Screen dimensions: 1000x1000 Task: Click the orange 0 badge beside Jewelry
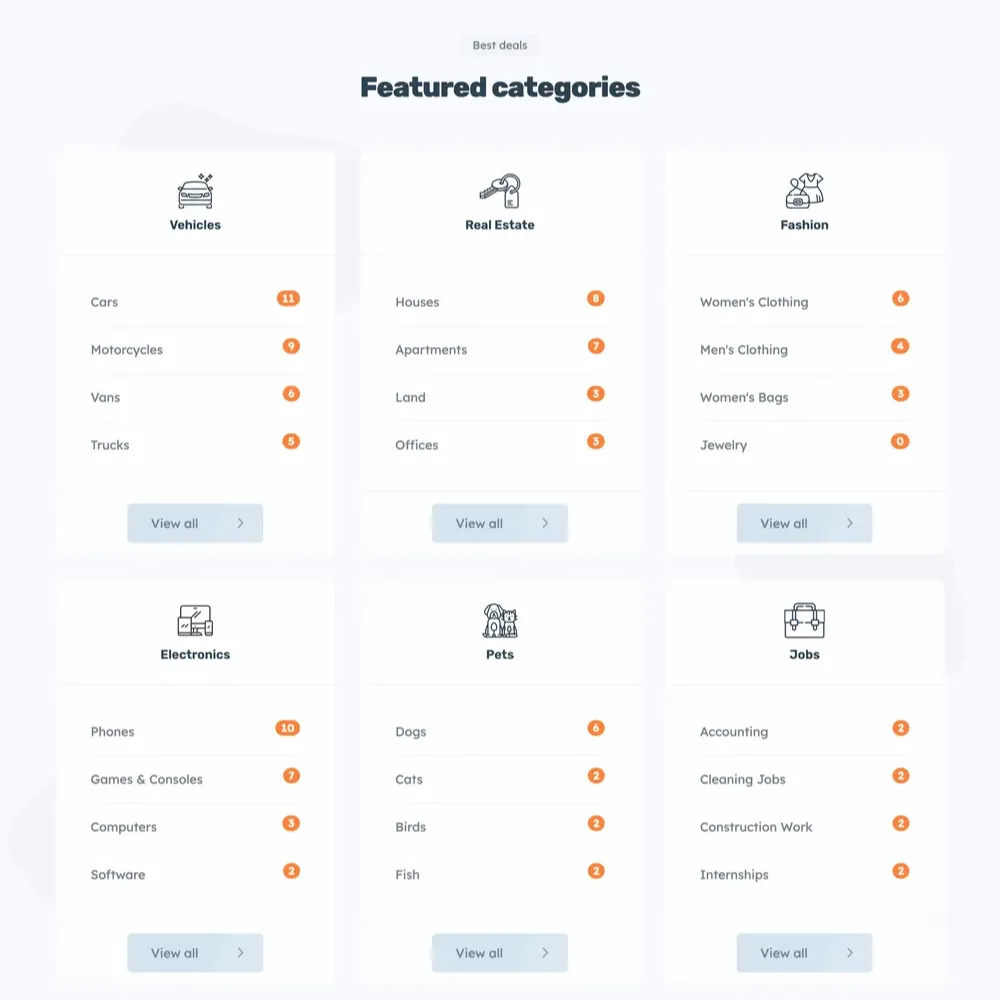(x=900, y=441)
